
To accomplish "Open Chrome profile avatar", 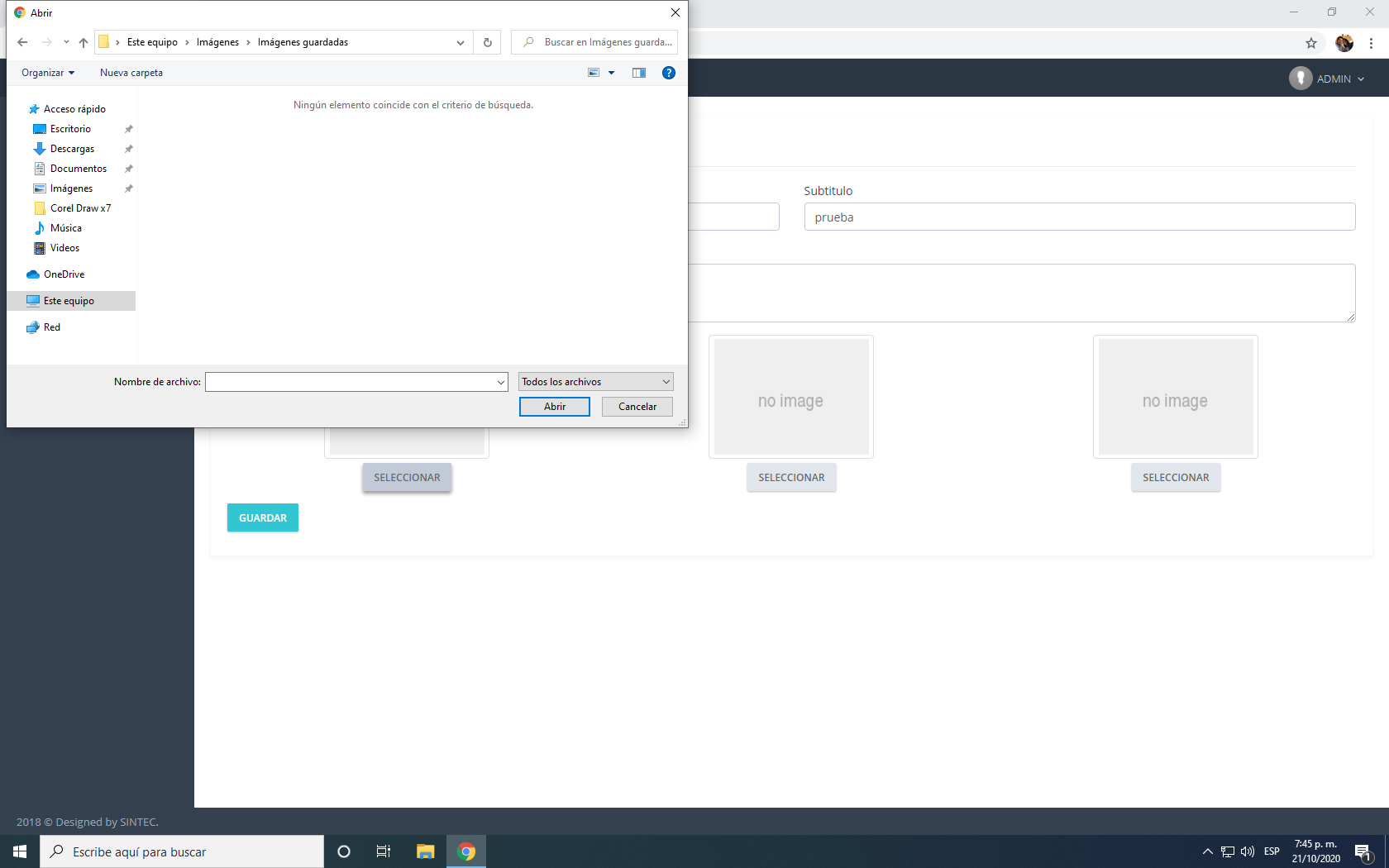I will (x=1344, y=43).
